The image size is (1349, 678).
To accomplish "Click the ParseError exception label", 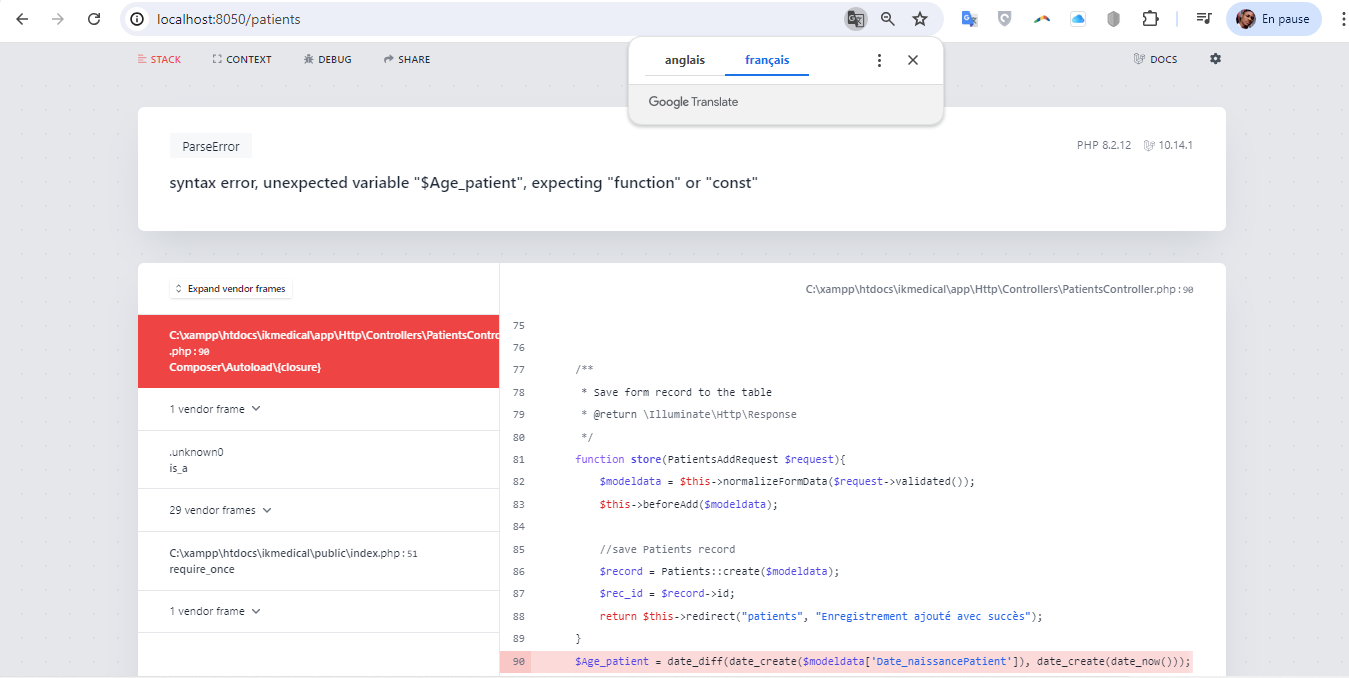I will pyautogui.click(x=211, y=146).
